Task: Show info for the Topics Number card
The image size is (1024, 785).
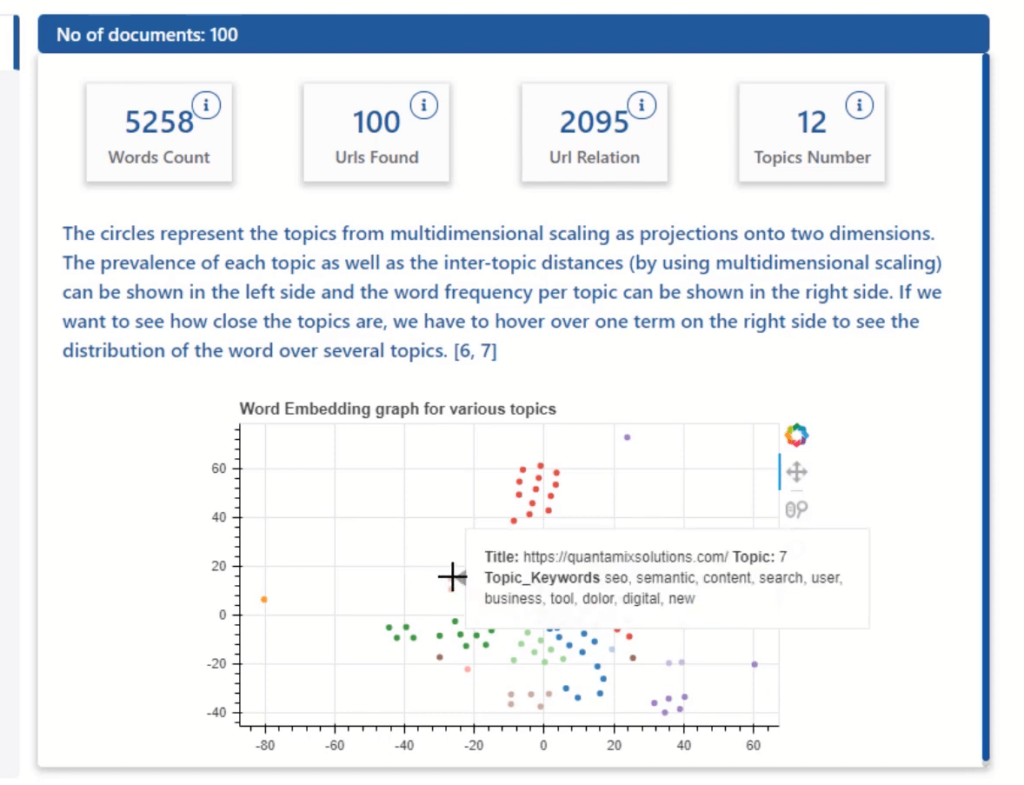Action: point(859,104)
